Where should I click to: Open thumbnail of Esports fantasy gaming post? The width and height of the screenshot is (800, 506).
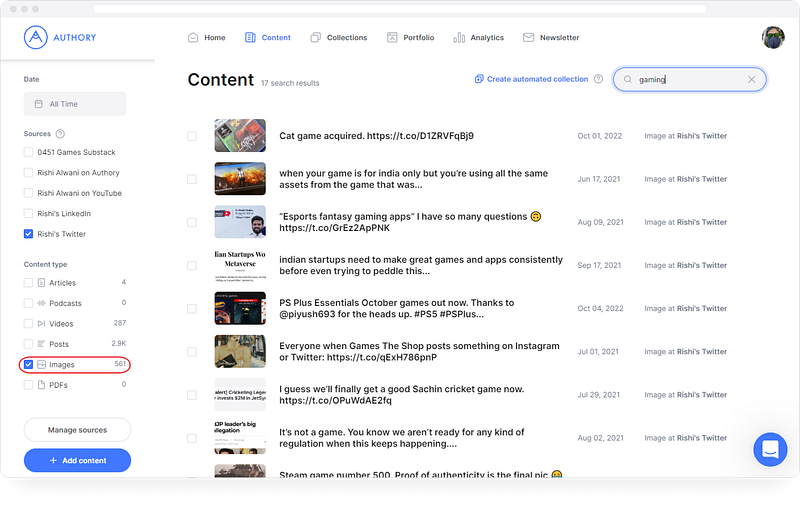240,222
